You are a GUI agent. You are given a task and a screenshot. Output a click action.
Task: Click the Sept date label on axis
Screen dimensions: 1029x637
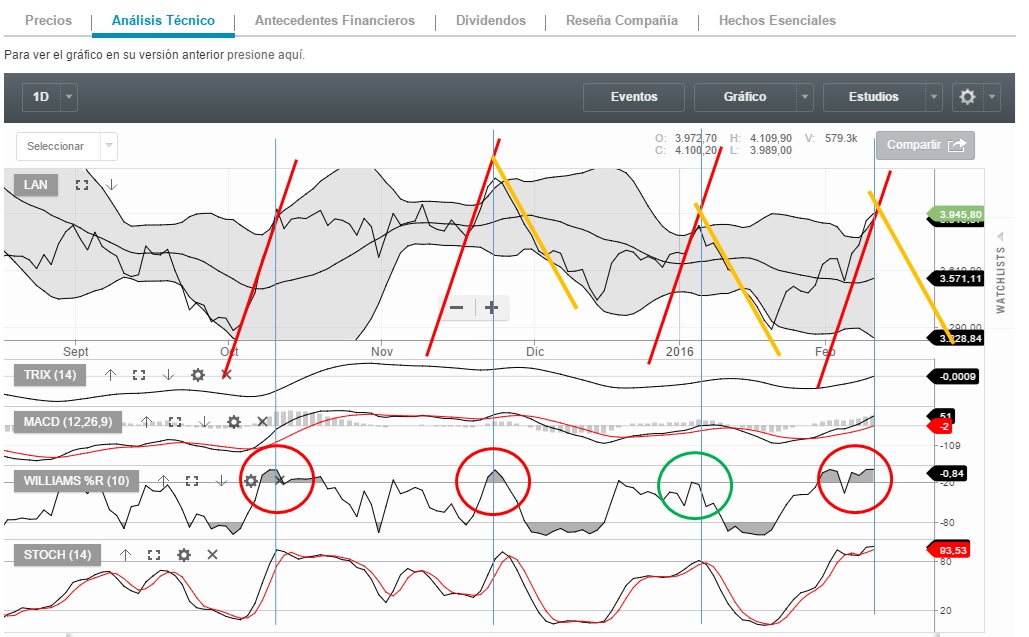(75, 352)
